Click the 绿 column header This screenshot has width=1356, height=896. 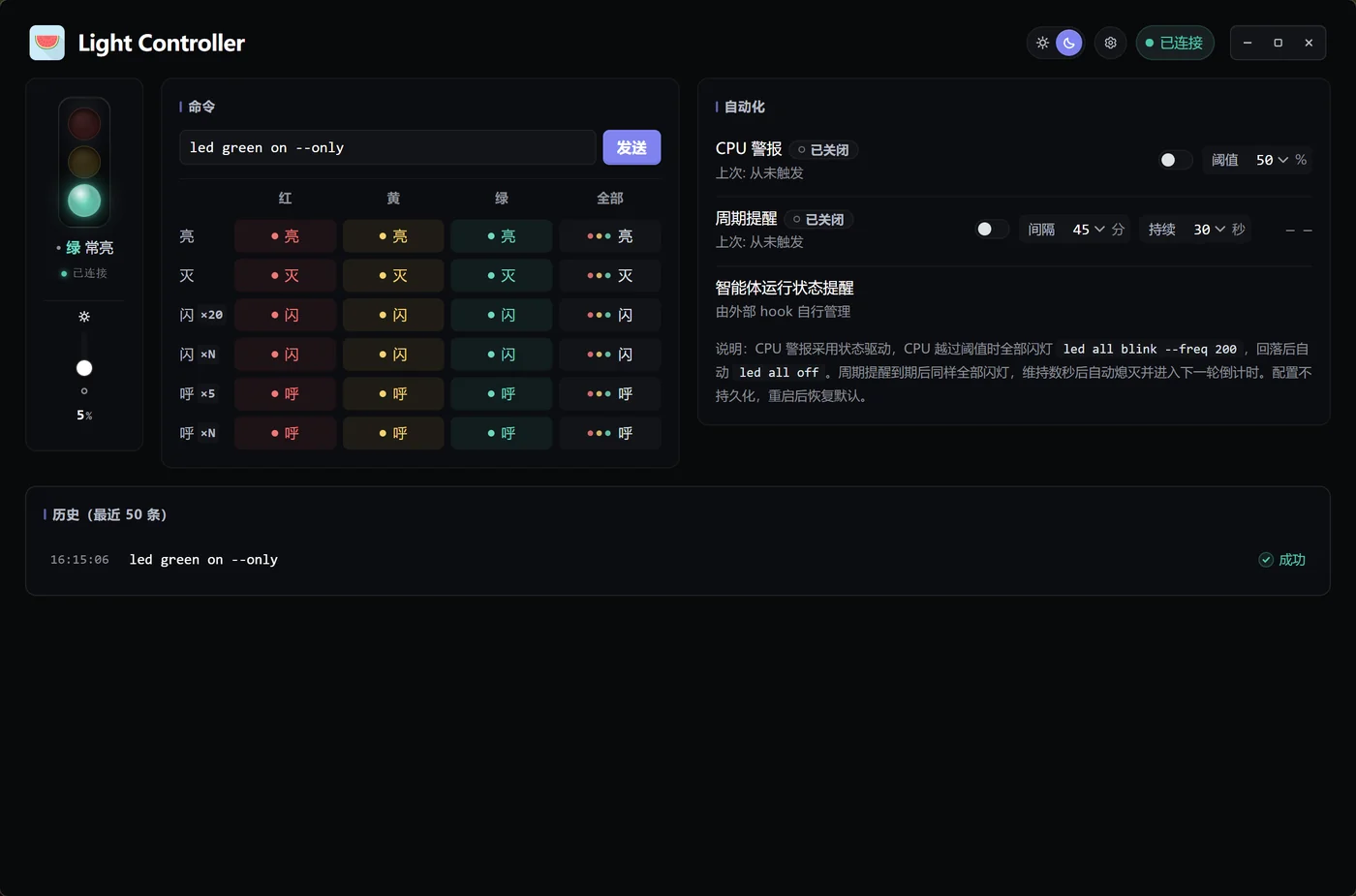click(x=502, y=198)
